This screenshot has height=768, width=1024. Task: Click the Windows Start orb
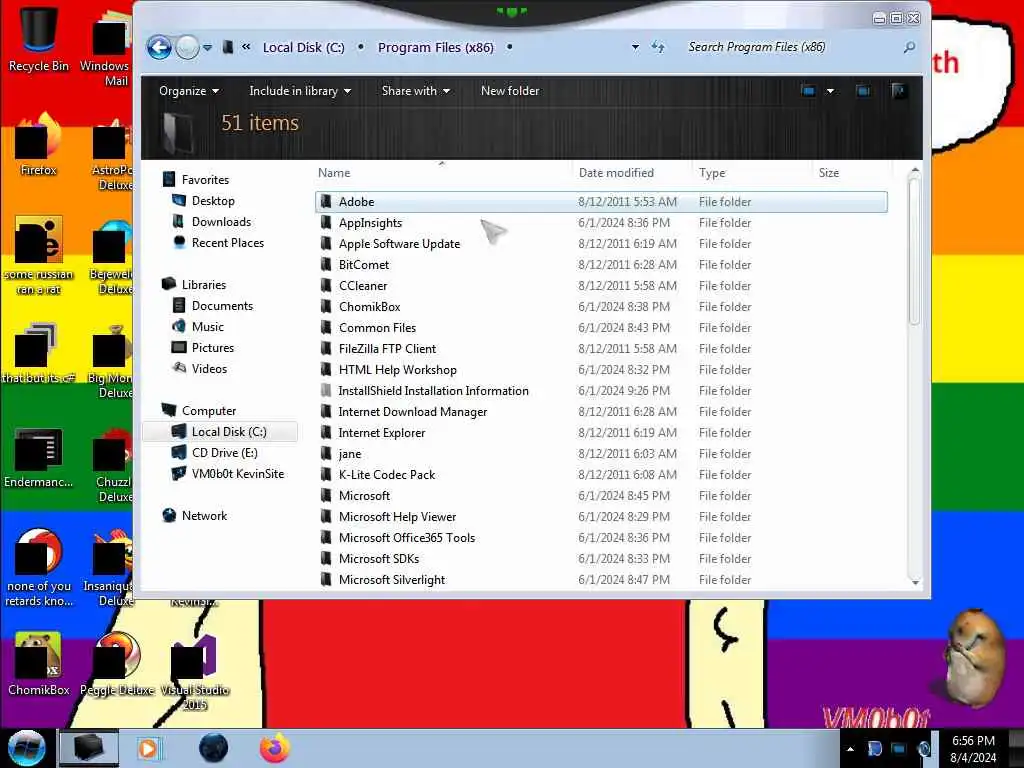pyautogui.click(x=26, y=748)
